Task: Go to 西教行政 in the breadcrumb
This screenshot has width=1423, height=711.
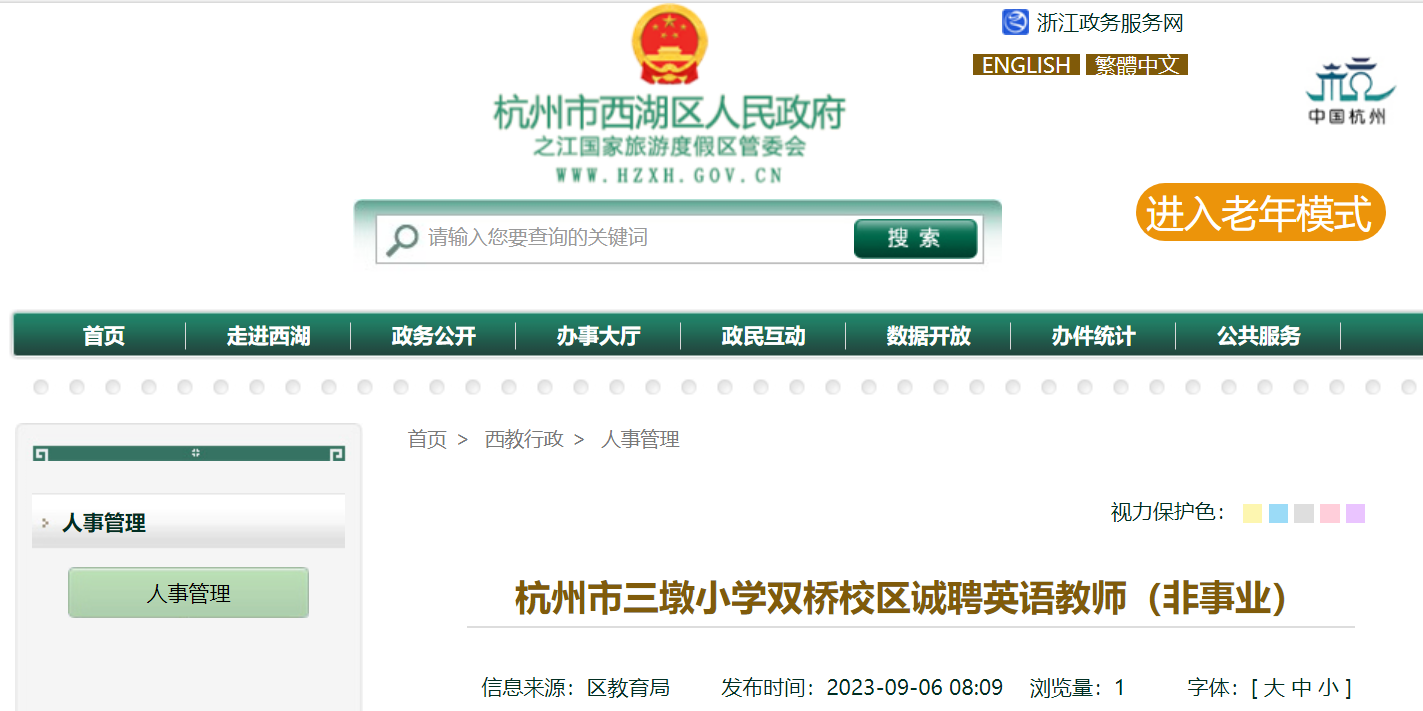Action: point(524,439)
